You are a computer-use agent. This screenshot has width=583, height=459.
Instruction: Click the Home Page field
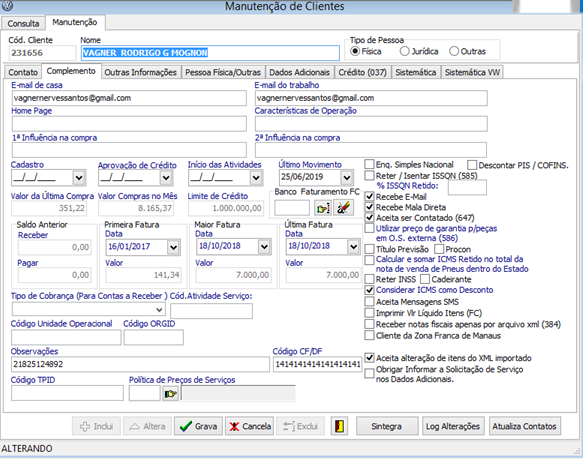(129, 124)
